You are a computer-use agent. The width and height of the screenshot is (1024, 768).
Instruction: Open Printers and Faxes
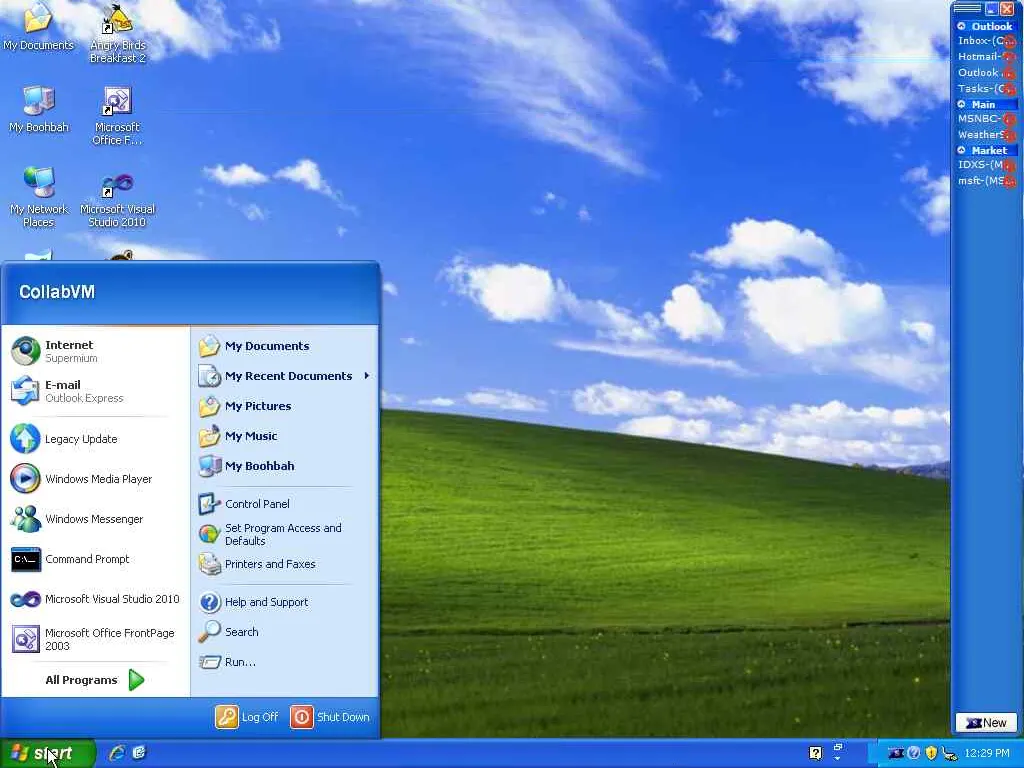(x=285, y=564)
